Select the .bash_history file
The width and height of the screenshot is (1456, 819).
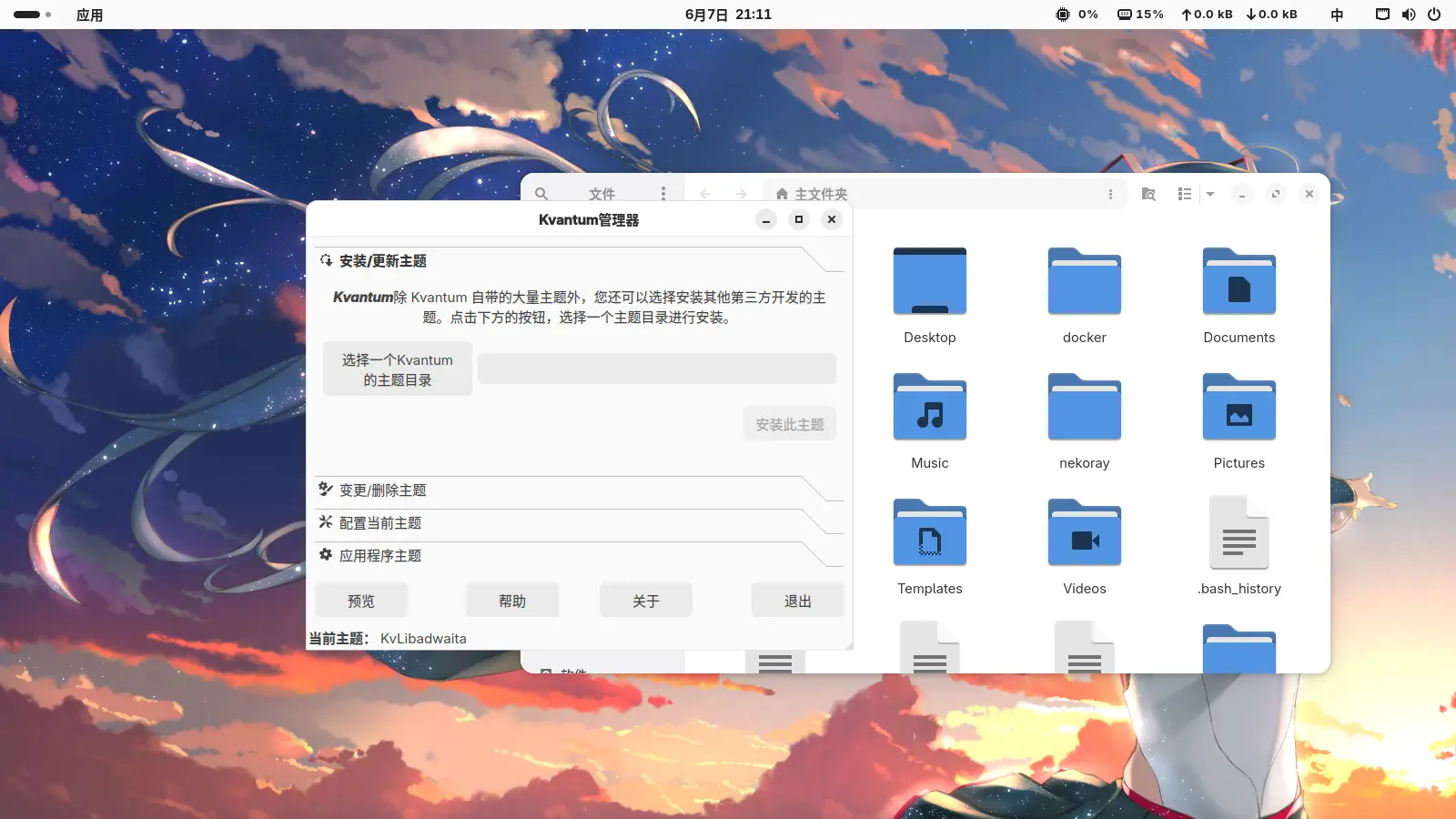1239,532
